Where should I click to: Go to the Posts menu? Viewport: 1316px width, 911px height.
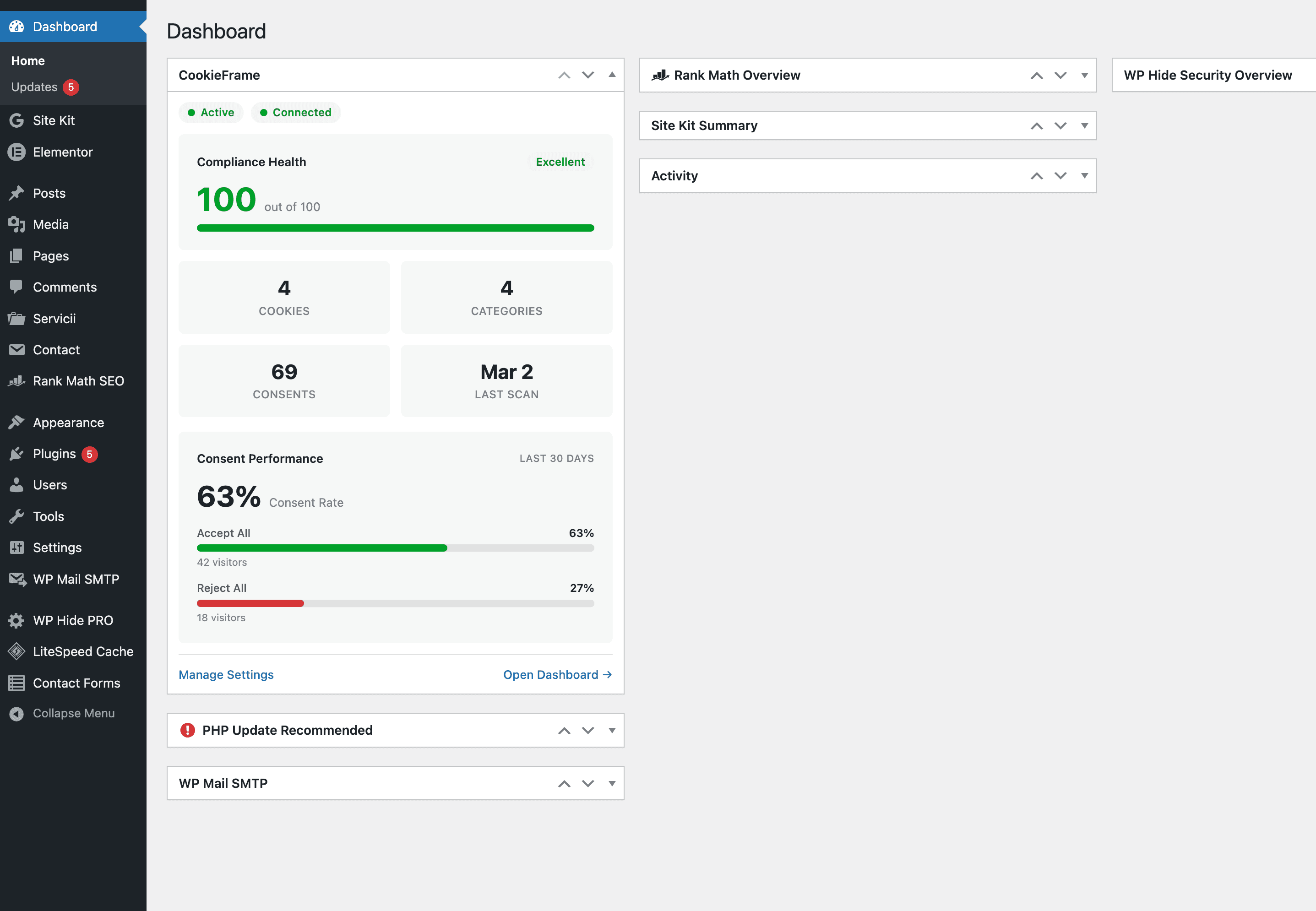click(x=73, y=193)
